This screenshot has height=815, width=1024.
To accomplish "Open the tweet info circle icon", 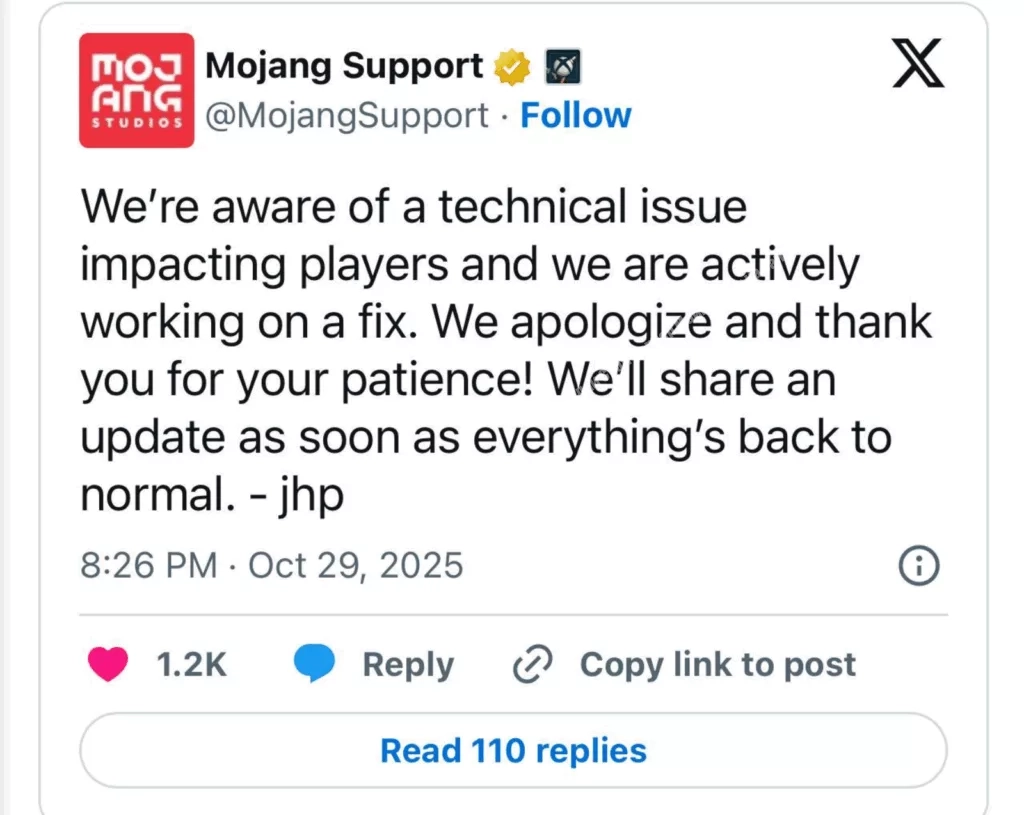I will point(919,567).
